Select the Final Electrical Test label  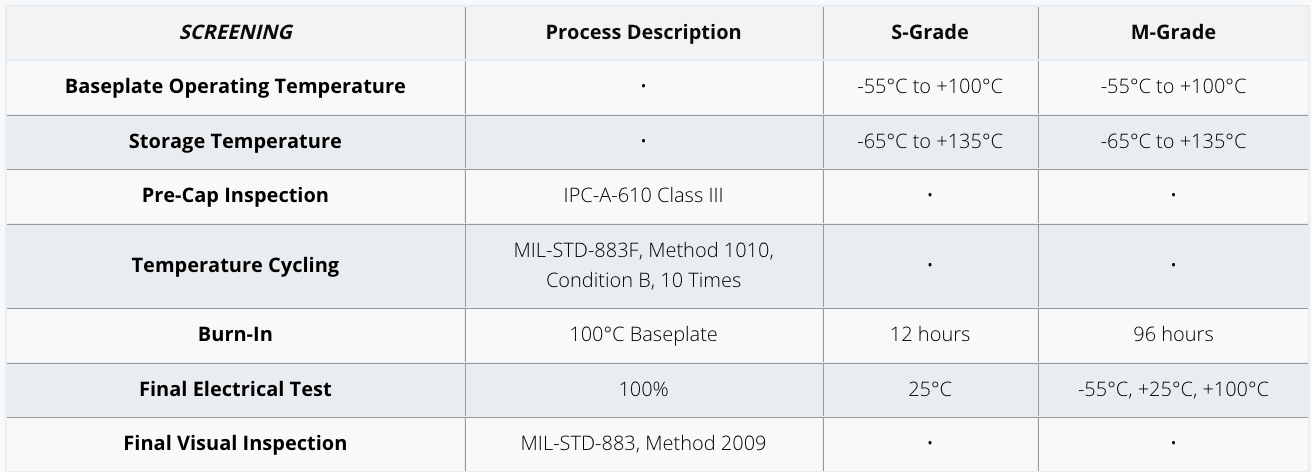[235, 389]
